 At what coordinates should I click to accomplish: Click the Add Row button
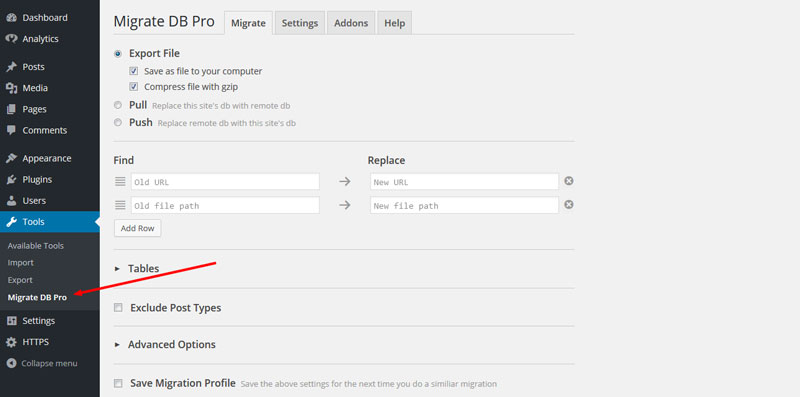[x=138, y=228]
